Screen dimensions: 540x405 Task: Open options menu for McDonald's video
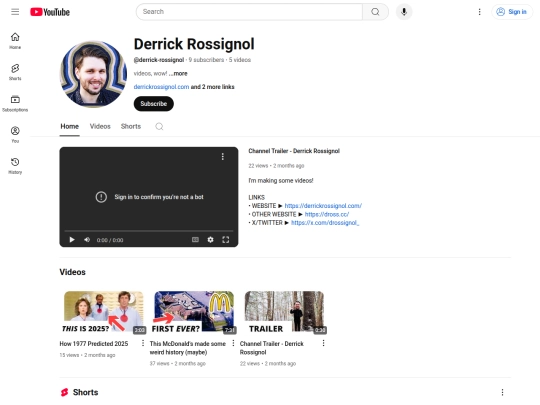pyautogui.click(x=233, y=343)
